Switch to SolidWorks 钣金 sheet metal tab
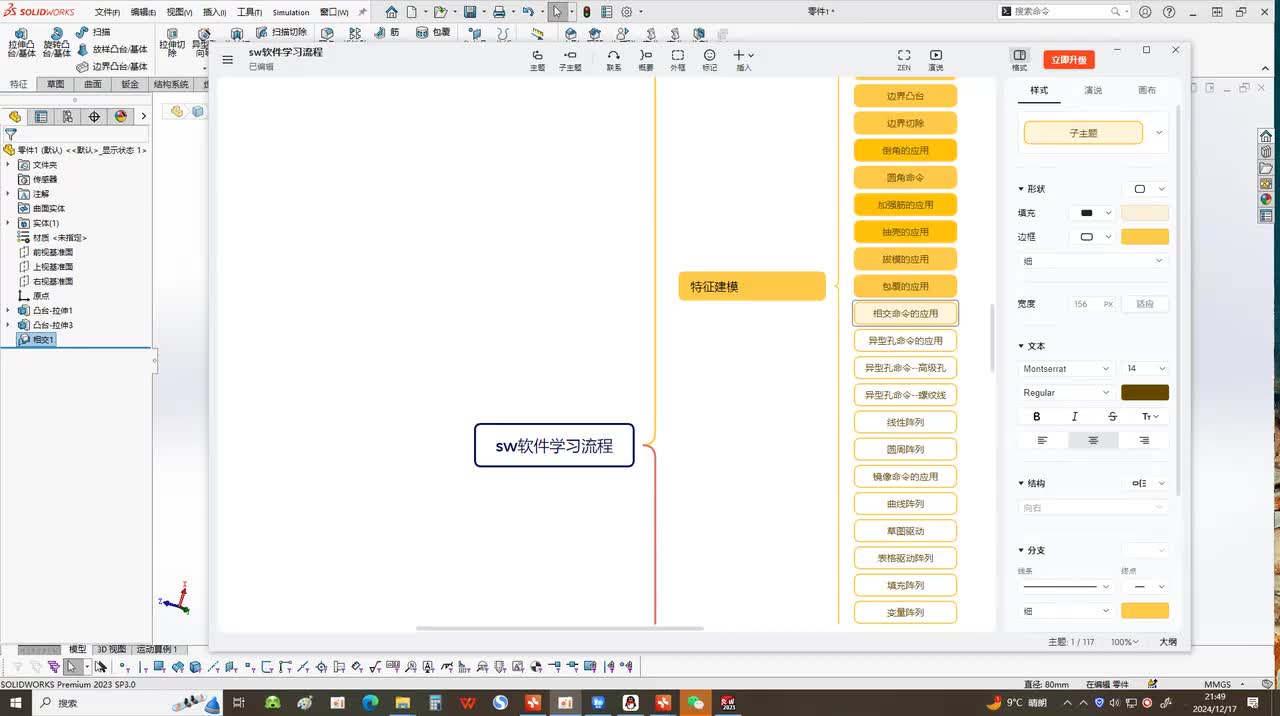 click(129, 85)
